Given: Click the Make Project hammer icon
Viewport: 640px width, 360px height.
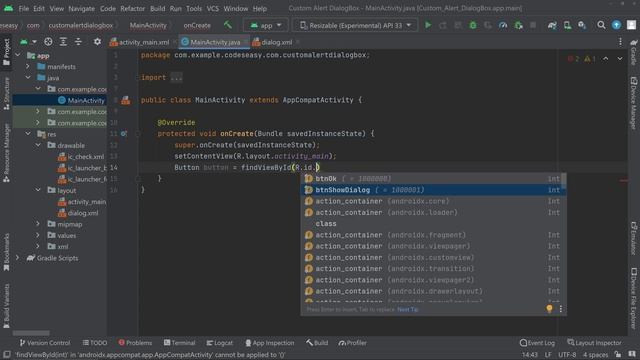Looking at the screenshot, I should click(228, 25).
